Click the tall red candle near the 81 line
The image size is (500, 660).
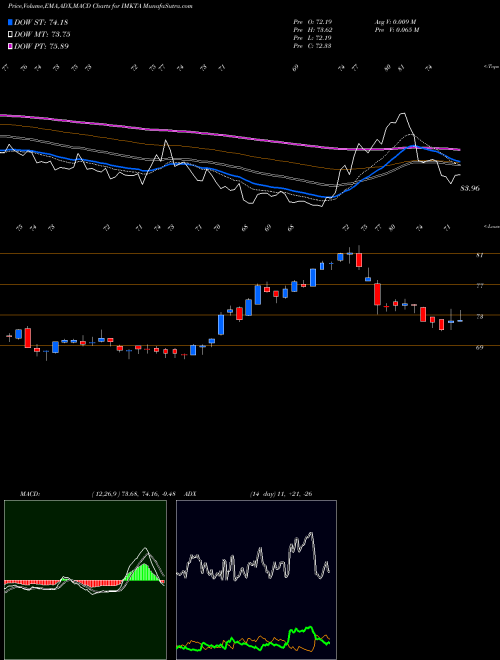tap(359, 259)
